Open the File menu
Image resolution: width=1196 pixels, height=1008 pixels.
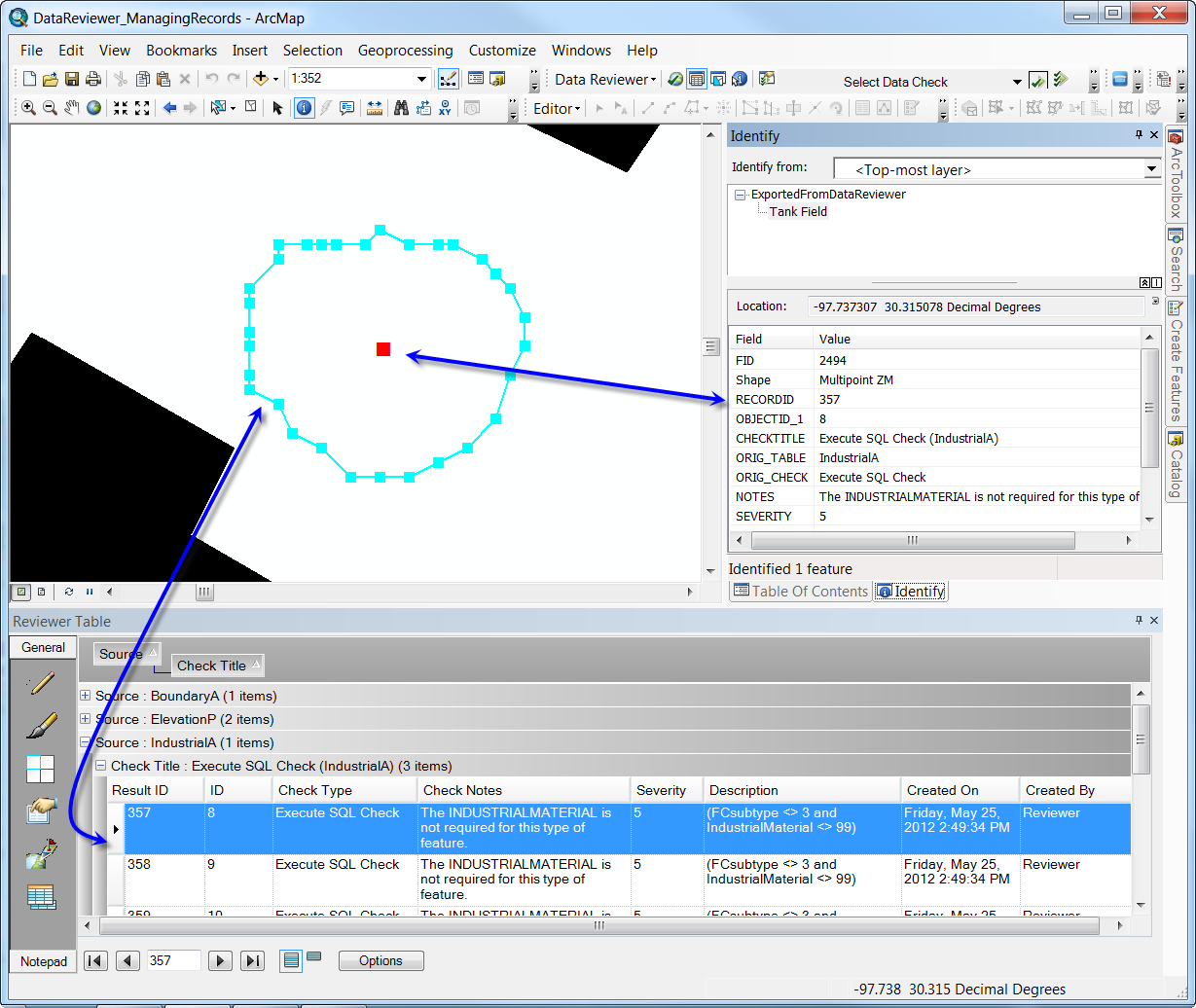tap(31, 50)
